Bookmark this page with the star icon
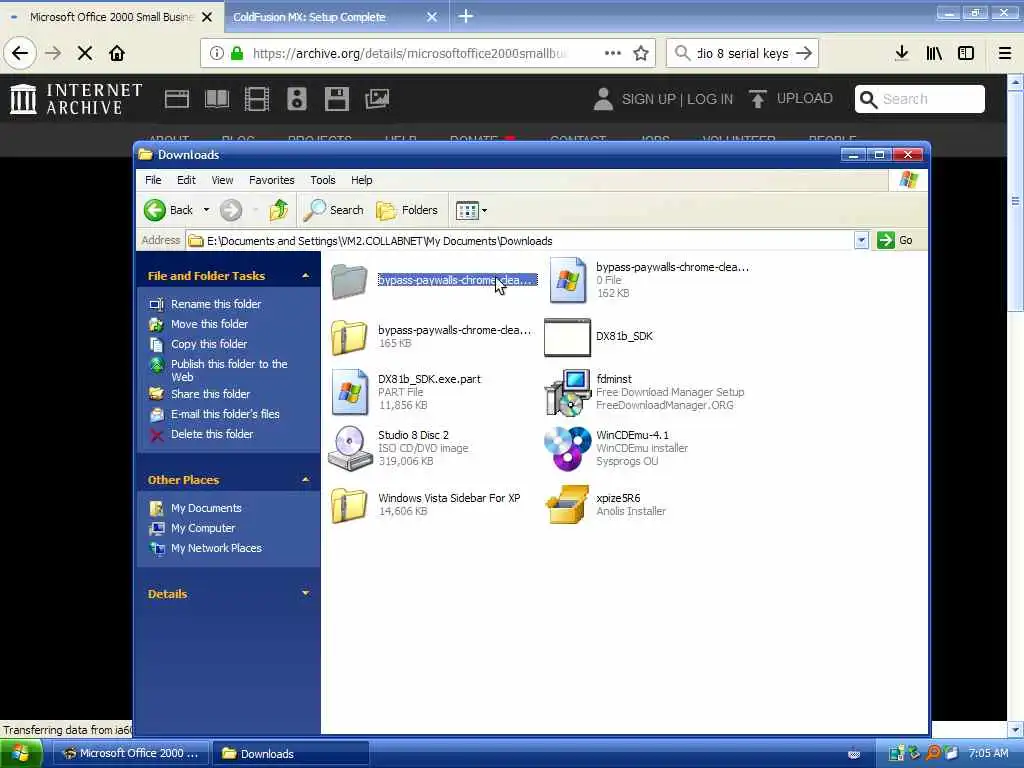1024x768 pixels. (x=641, y=53)
